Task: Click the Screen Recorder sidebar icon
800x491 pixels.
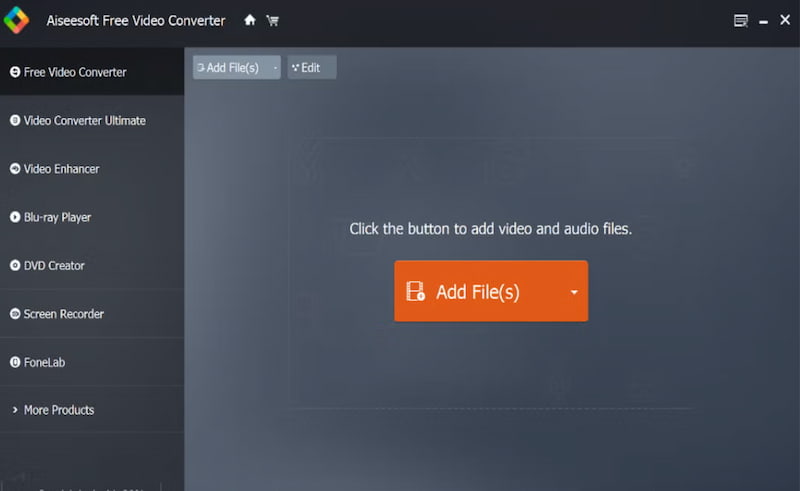Action: tap(15, 313)
